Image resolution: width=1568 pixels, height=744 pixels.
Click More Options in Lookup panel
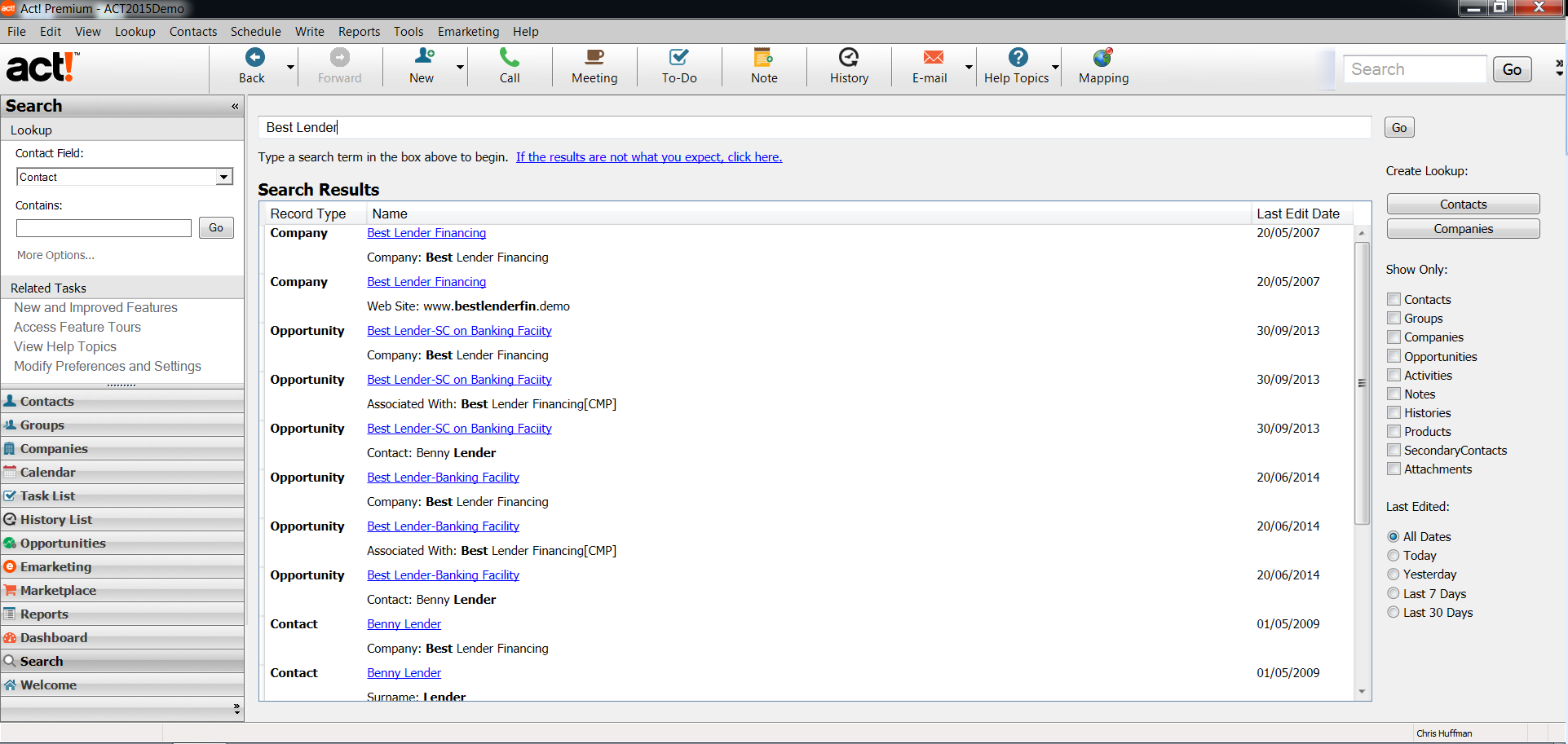point(55,255)
